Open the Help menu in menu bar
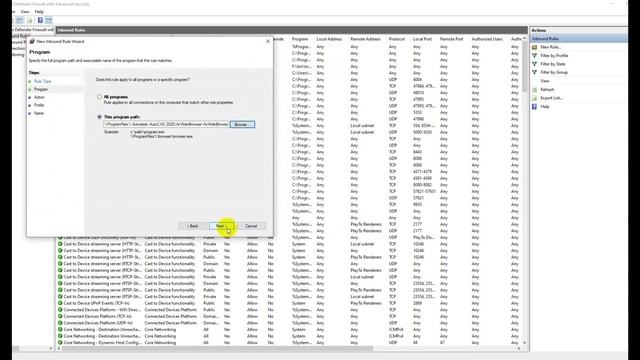Image resolution: width=640 pixels, height=360 pixels. coord(39,12)
